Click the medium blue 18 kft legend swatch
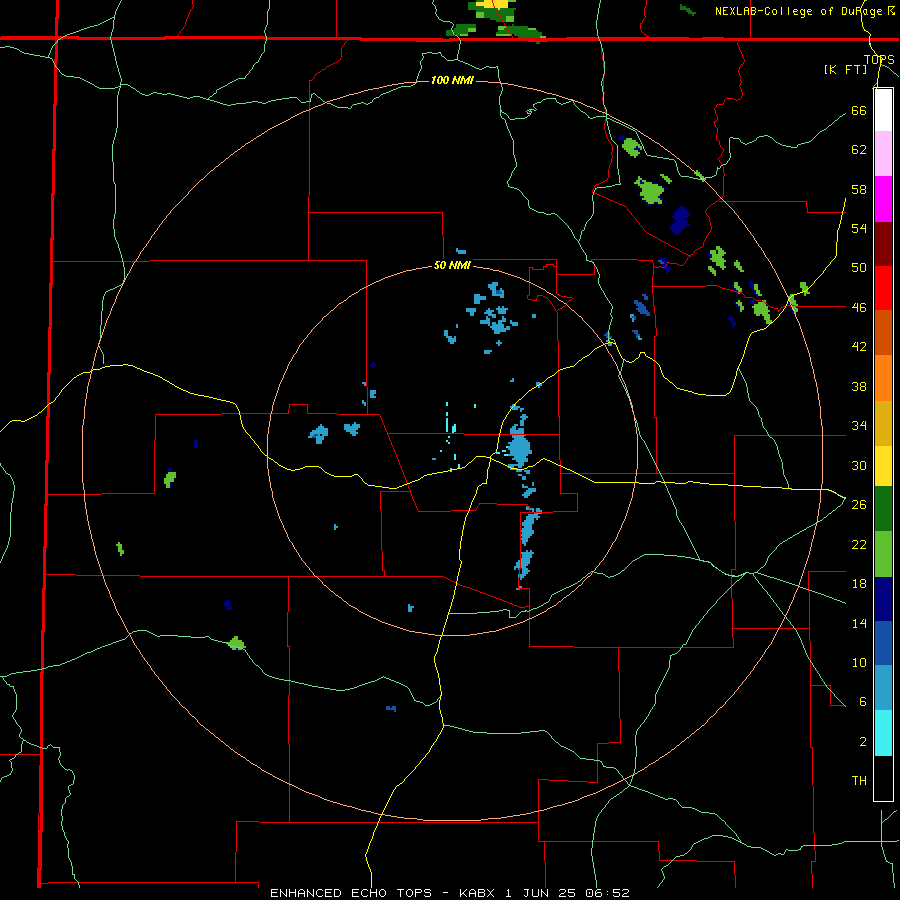Screen dimensions: 900x900 point(883,643)
